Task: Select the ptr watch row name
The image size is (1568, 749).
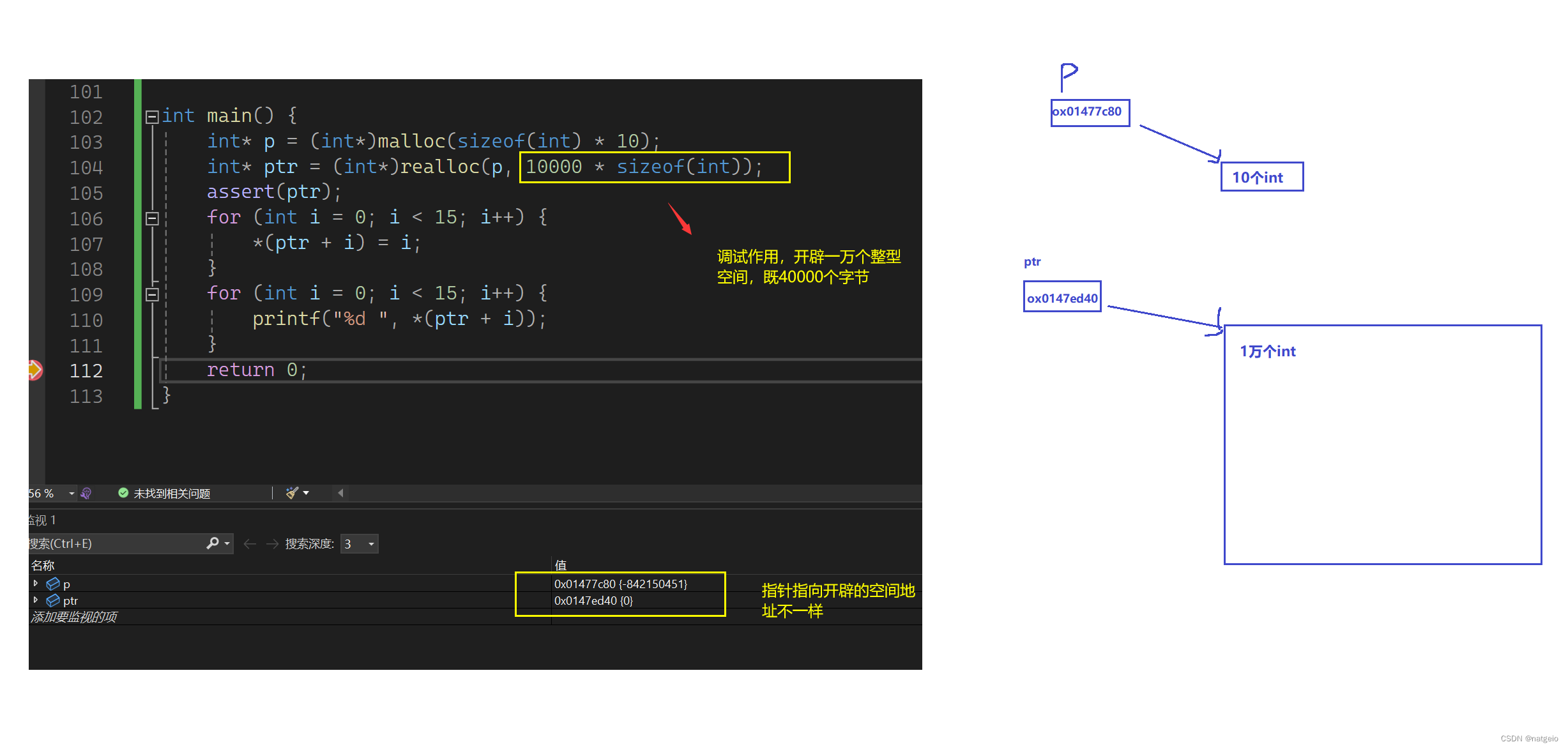Action: coord(70,601)
